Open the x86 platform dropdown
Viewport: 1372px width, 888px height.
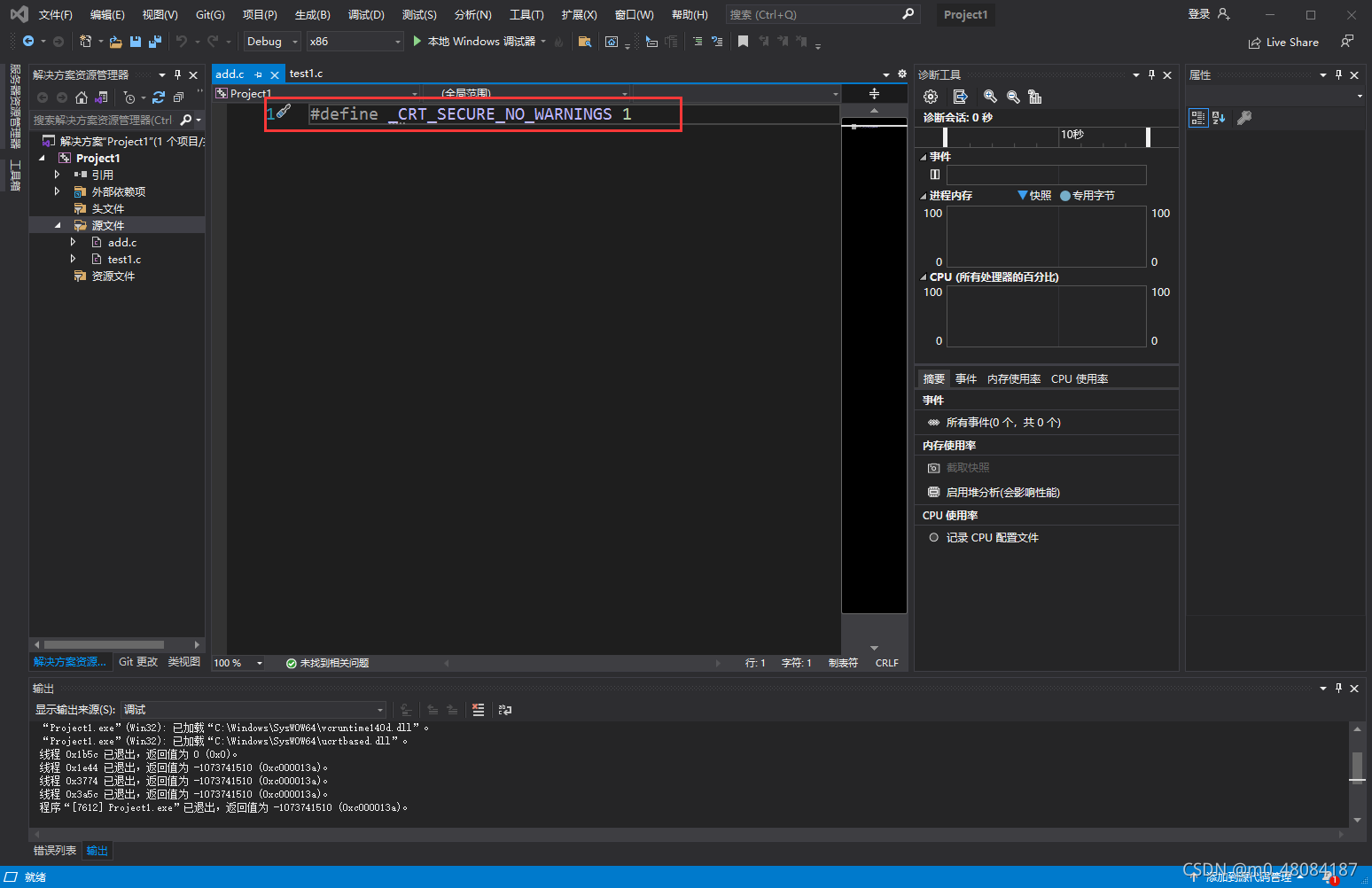(x=355, y=42)
